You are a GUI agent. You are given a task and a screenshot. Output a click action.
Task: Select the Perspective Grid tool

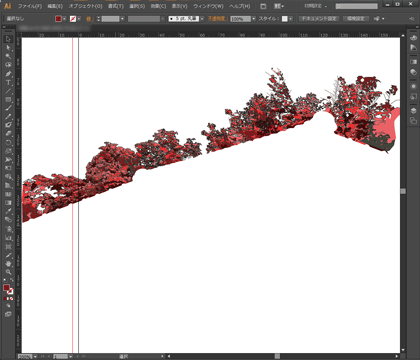8,186
